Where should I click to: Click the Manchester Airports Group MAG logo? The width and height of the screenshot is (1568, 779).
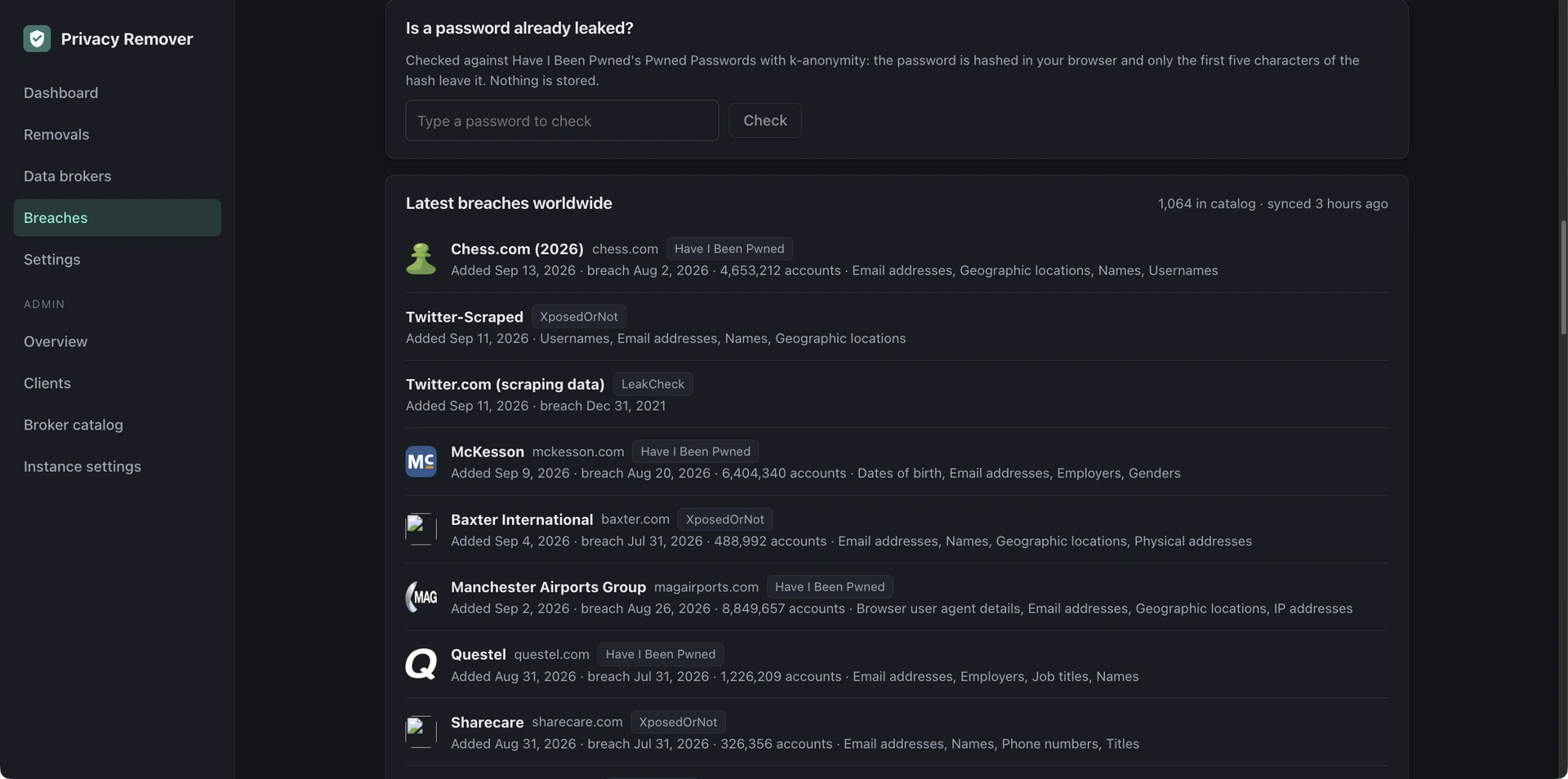point(421,597)
